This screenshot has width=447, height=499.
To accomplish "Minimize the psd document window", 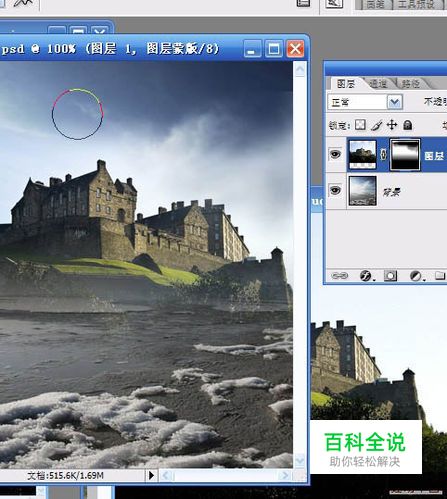I will point(252,49).
